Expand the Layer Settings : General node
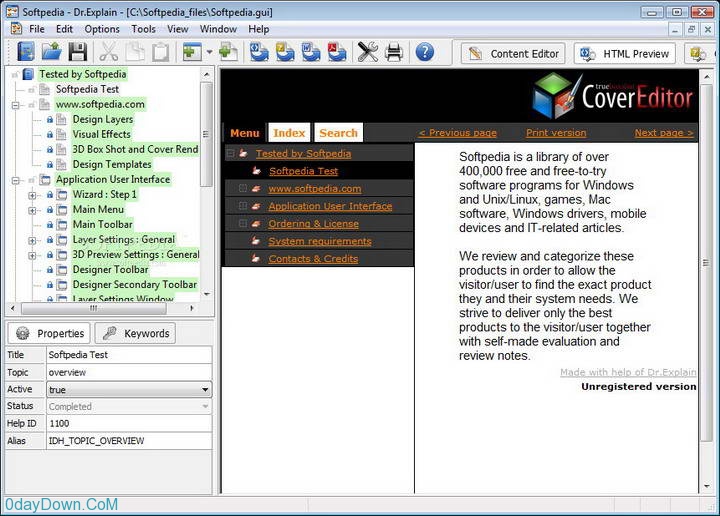The image size is (720, 516). [x=32, y=240]
